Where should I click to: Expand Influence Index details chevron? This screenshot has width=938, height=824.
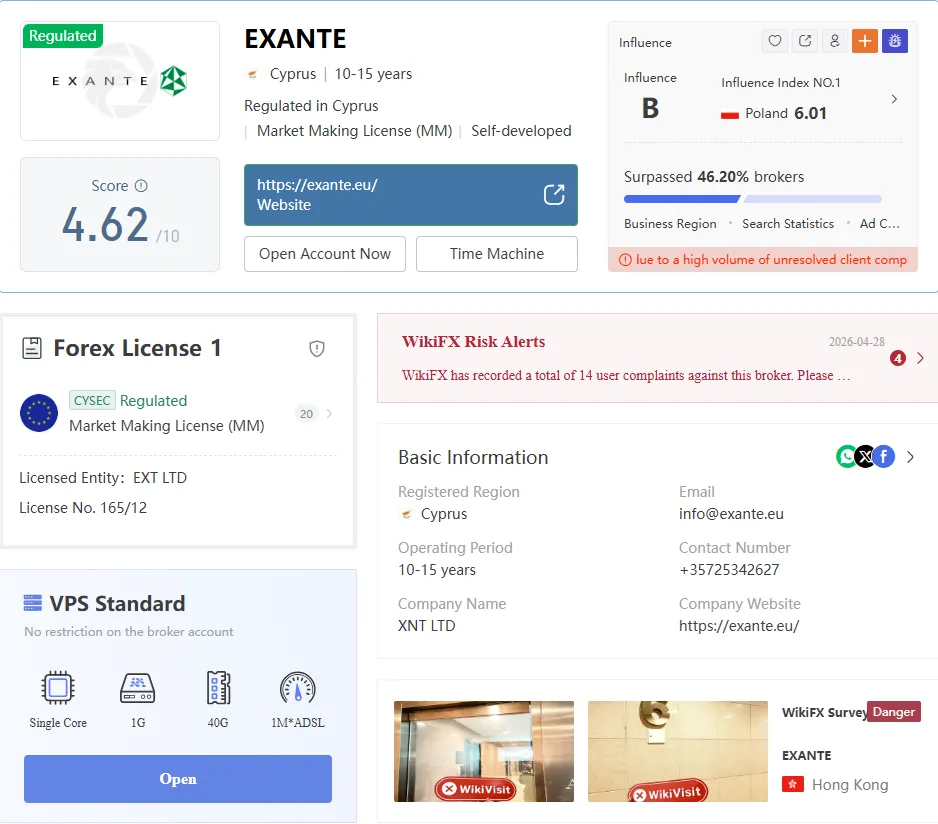coord(894,99)
